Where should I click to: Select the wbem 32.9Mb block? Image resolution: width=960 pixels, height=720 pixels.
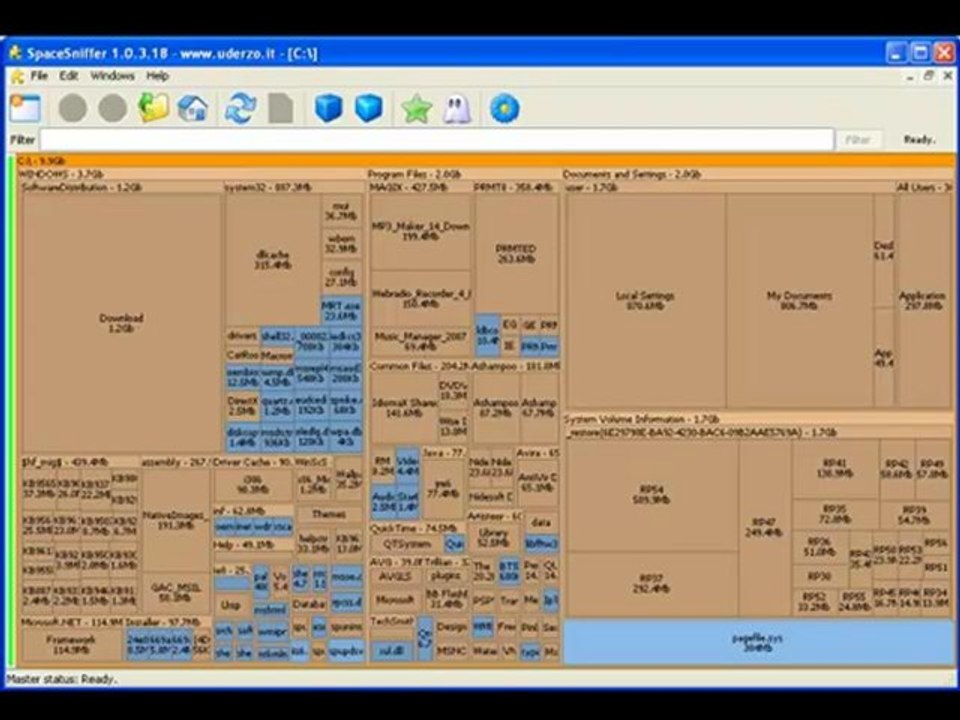coord(341,244)
